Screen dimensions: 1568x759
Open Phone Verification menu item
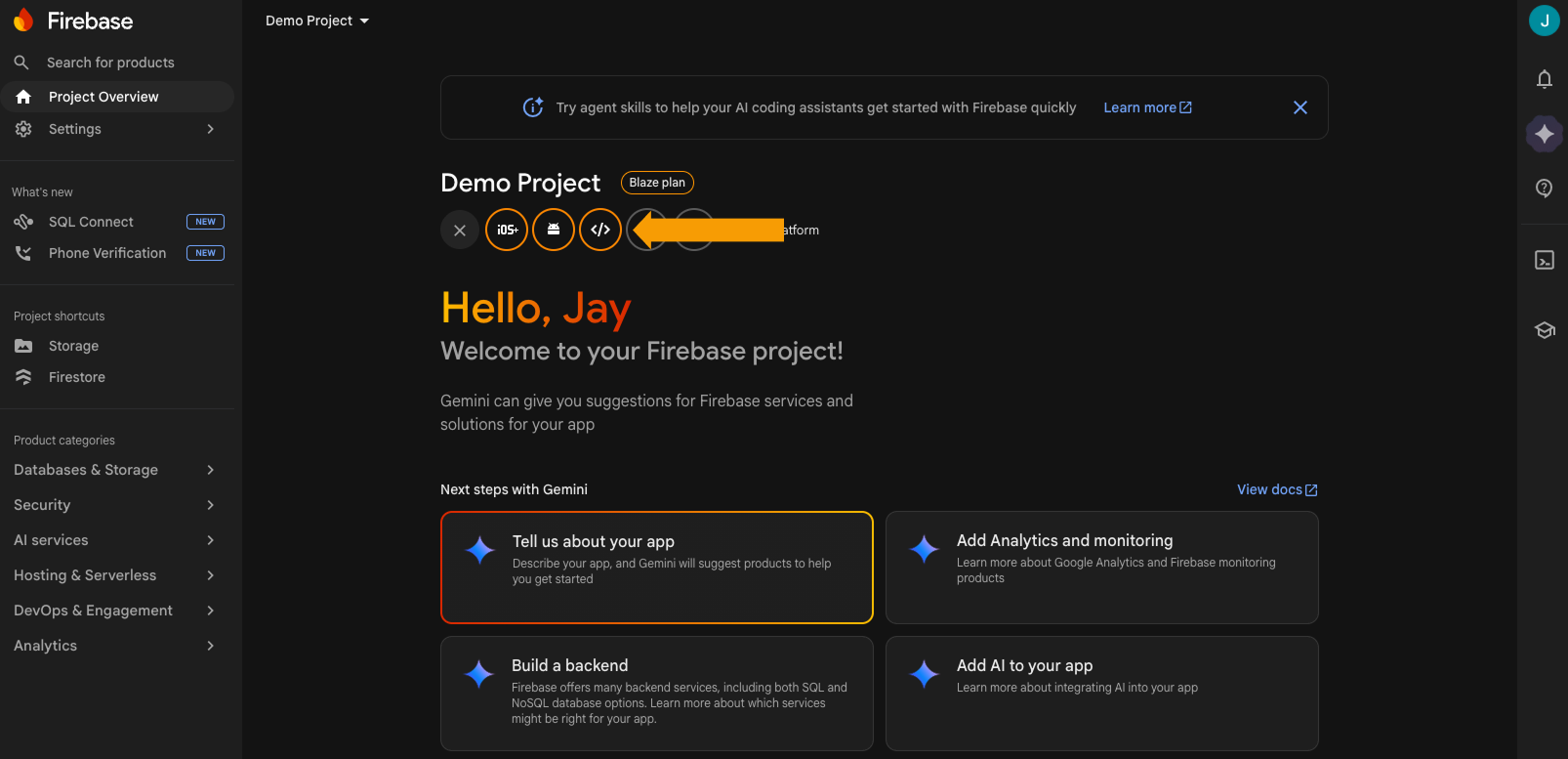pyautogui.click(x=117, y=253)
